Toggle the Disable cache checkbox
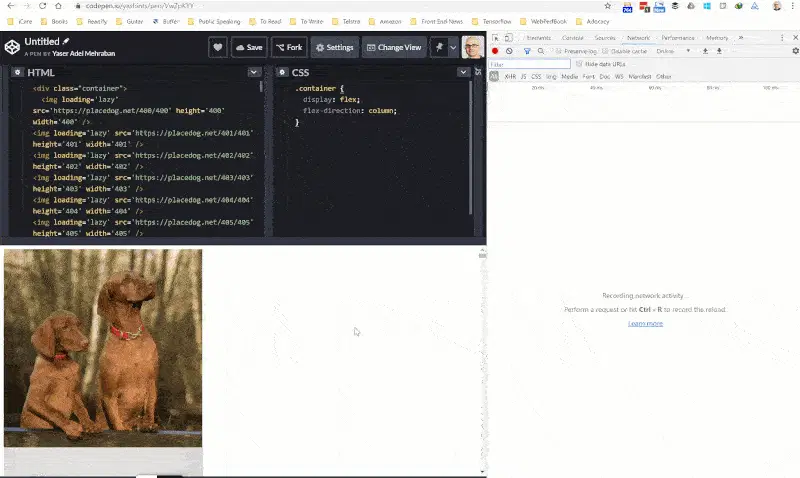 tap(605, 51)
